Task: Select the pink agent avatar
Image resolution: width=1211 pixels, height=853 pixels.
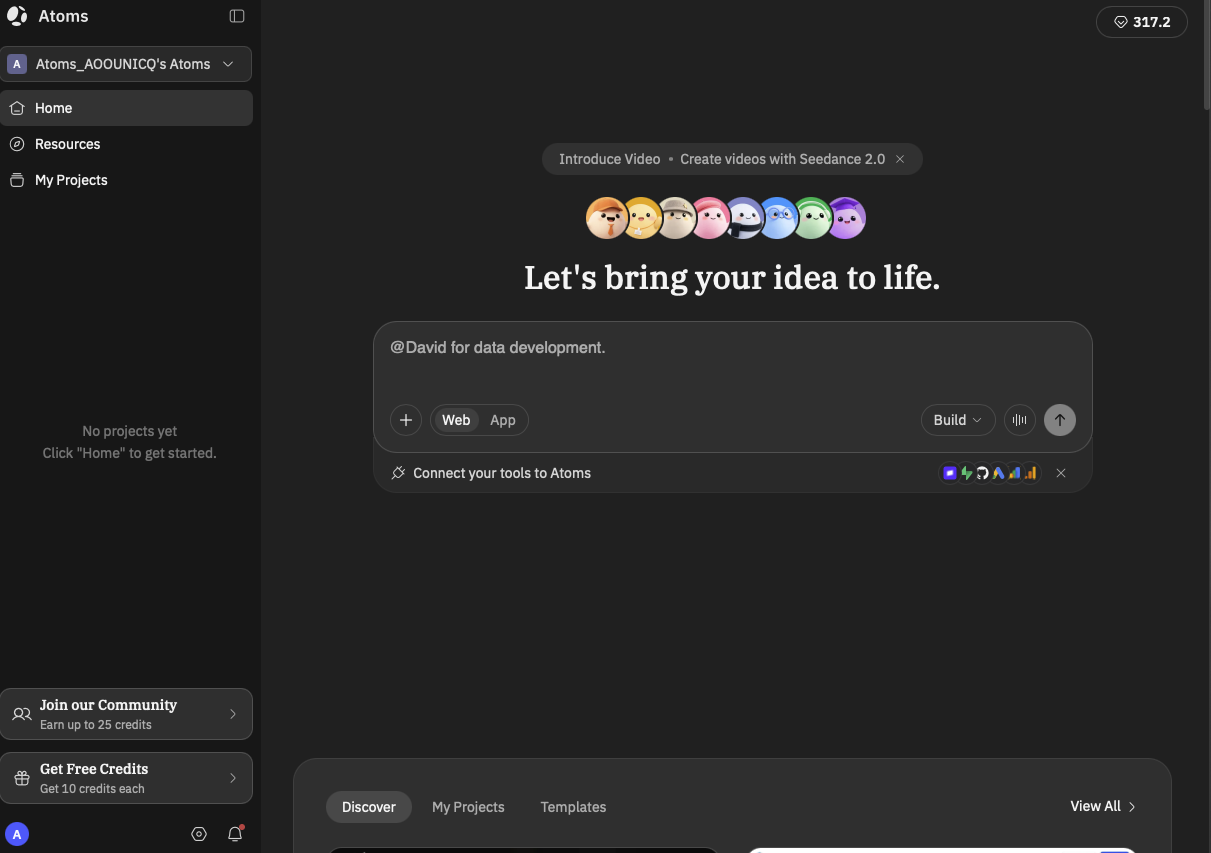Action: [x=711, y=218]
